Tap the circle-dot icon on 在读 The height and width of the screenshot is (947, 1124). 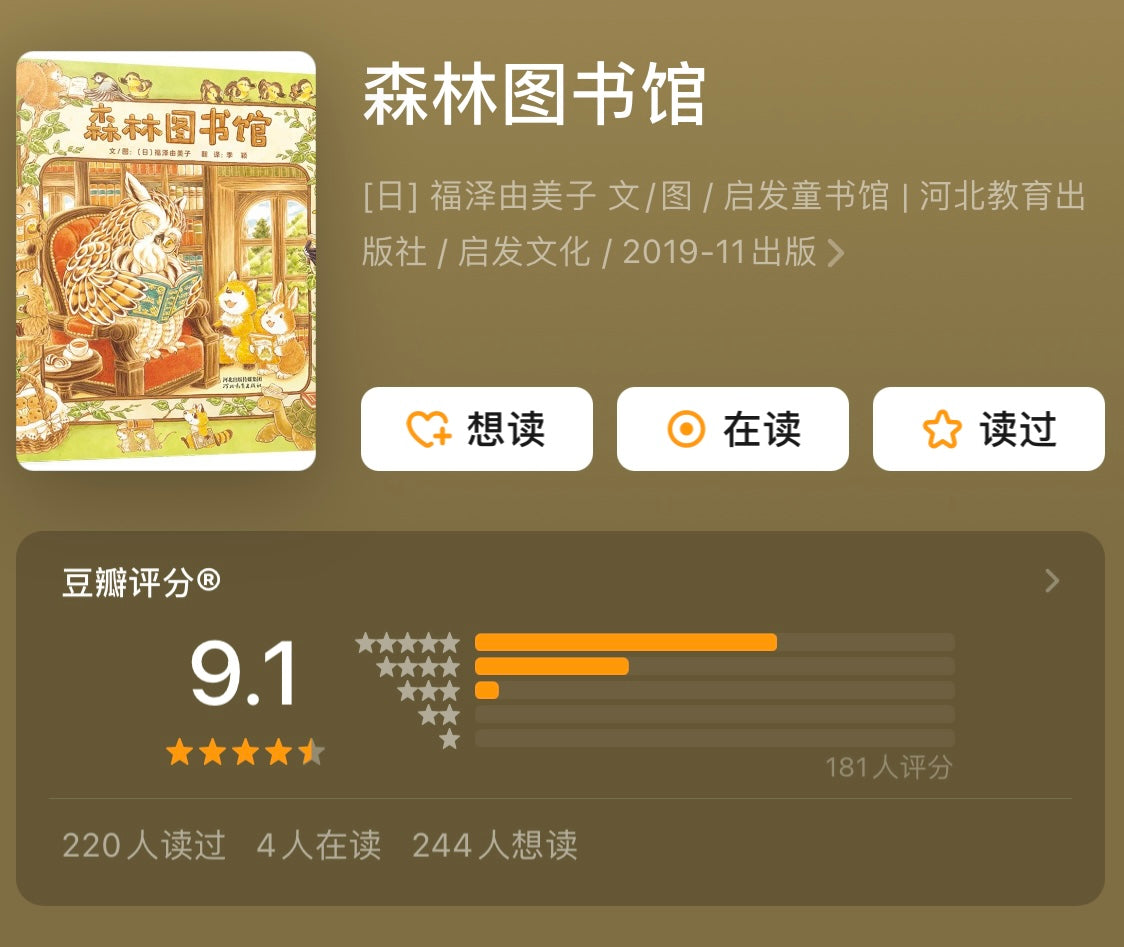[686, 429]
